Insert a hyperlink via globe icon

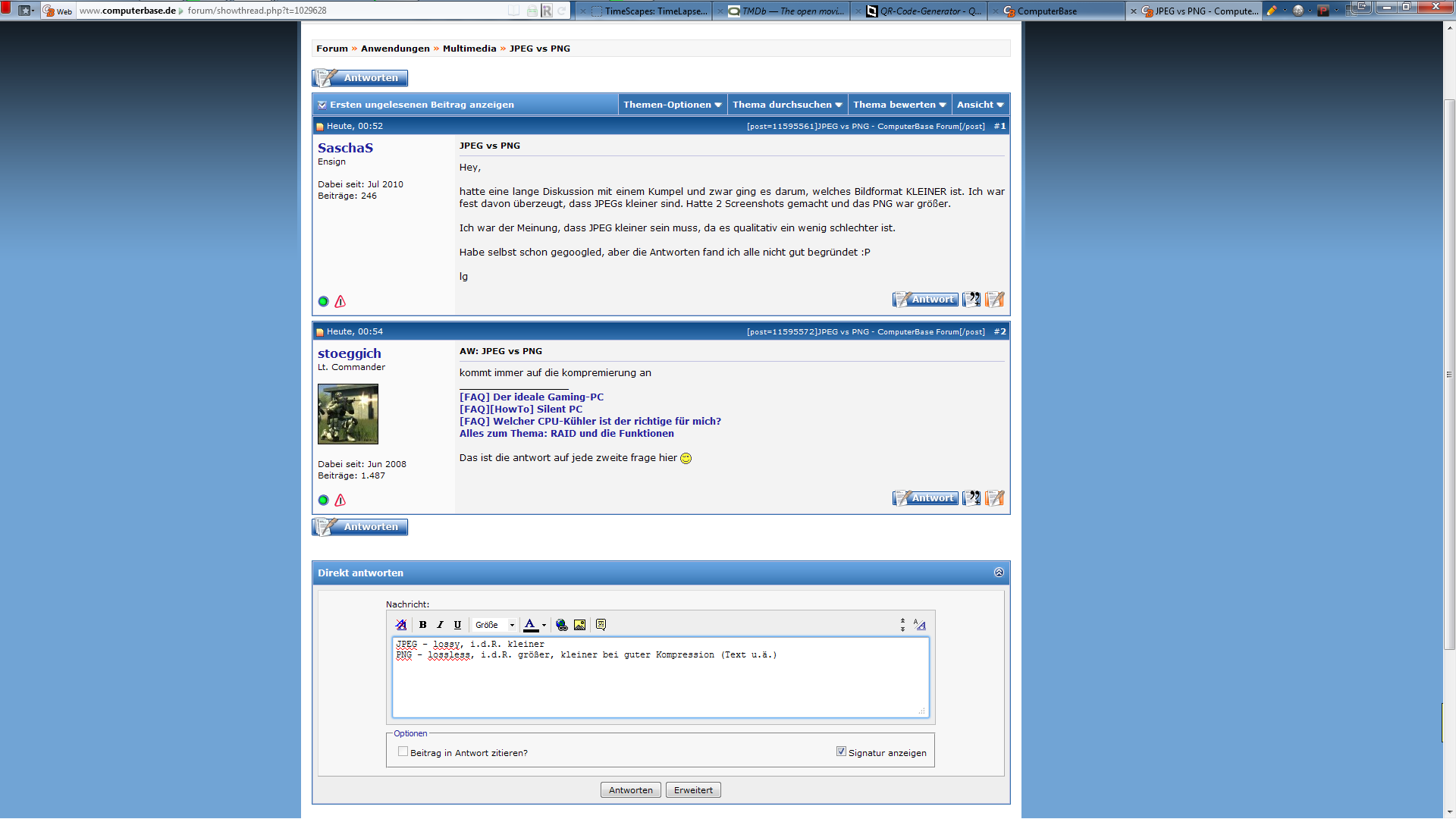(561, 625)
